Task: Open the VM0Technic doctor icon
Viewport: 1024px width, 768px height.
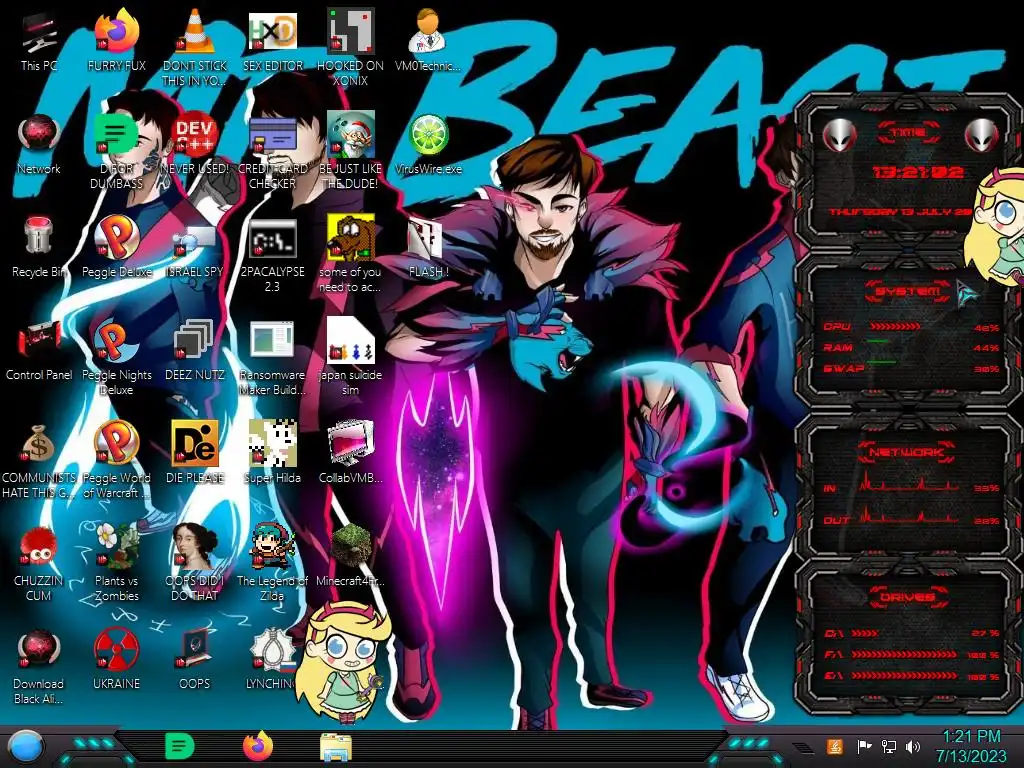Action: coord(428,40)
